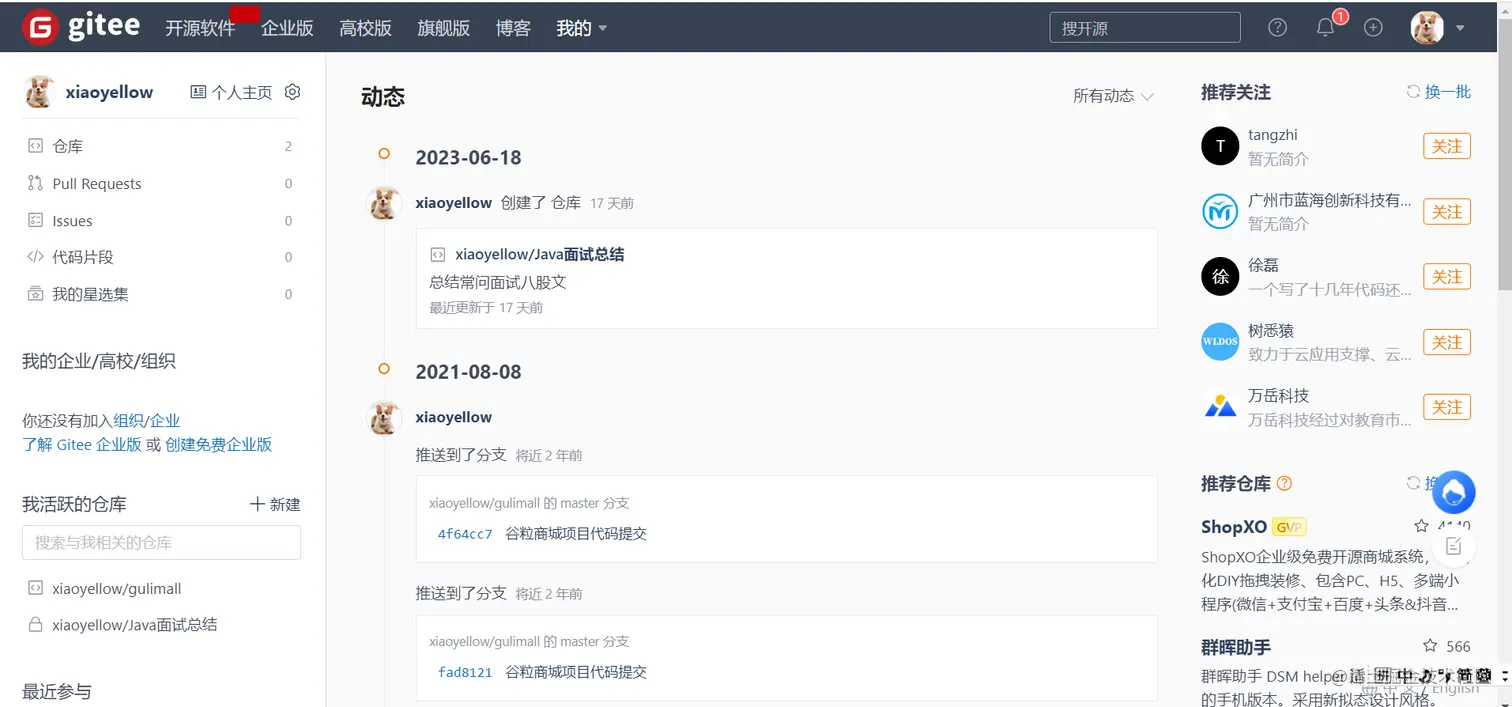Click the xiaoyellow username in sidebar header

pos(109,92)
